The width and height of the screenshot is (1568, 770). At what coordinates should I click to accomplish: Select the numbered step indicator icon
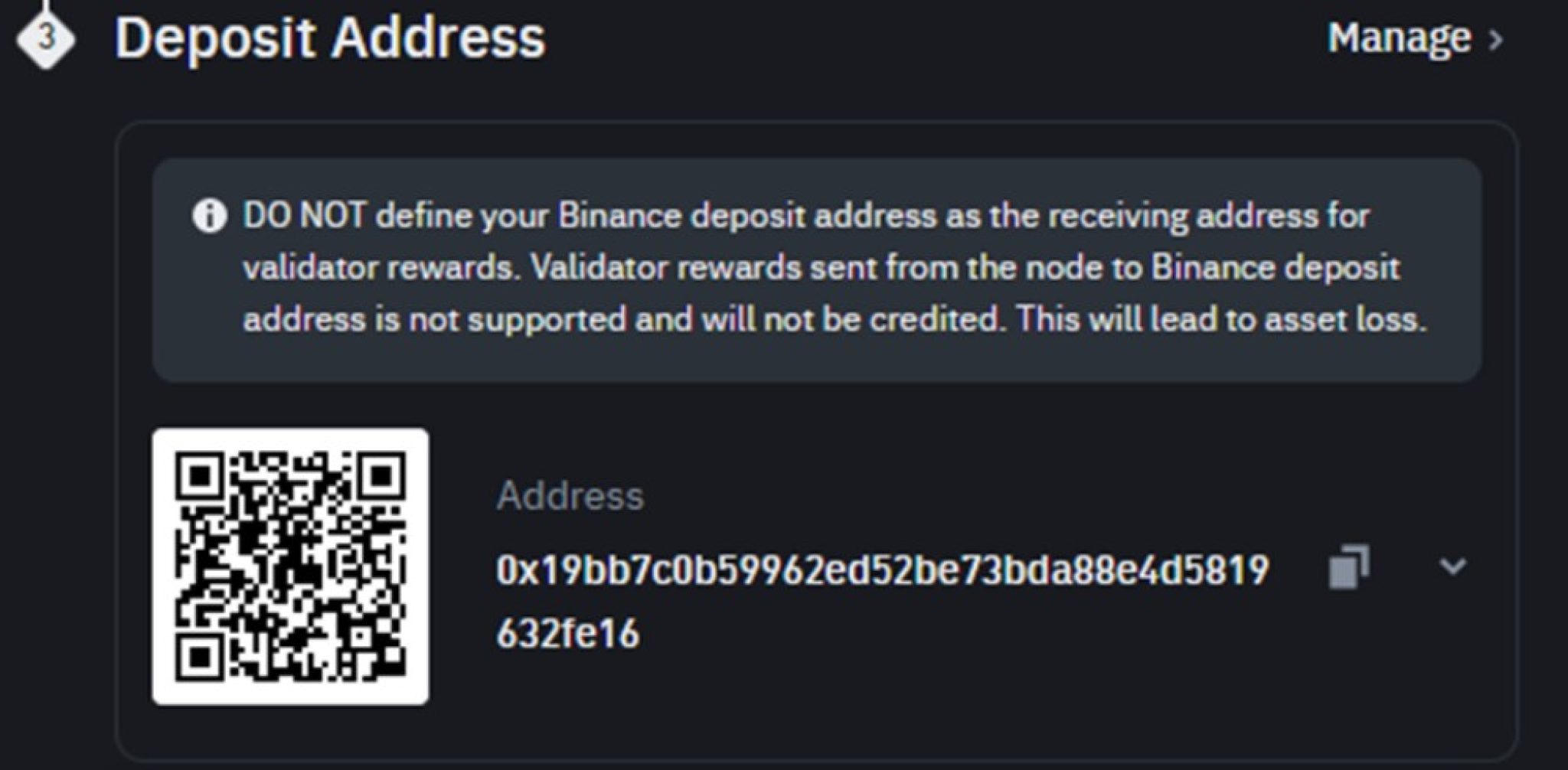point(46,35)
